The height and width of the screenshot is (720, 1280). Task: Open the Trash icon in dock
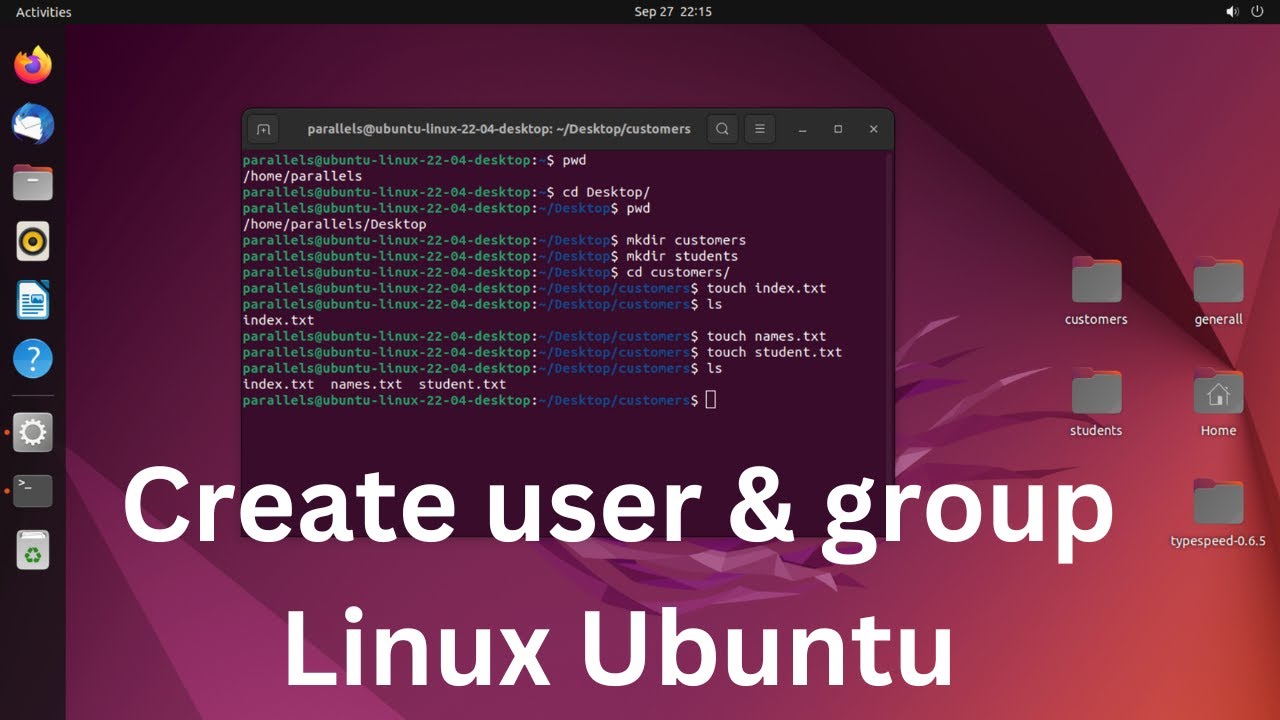[x=32, y=549]
